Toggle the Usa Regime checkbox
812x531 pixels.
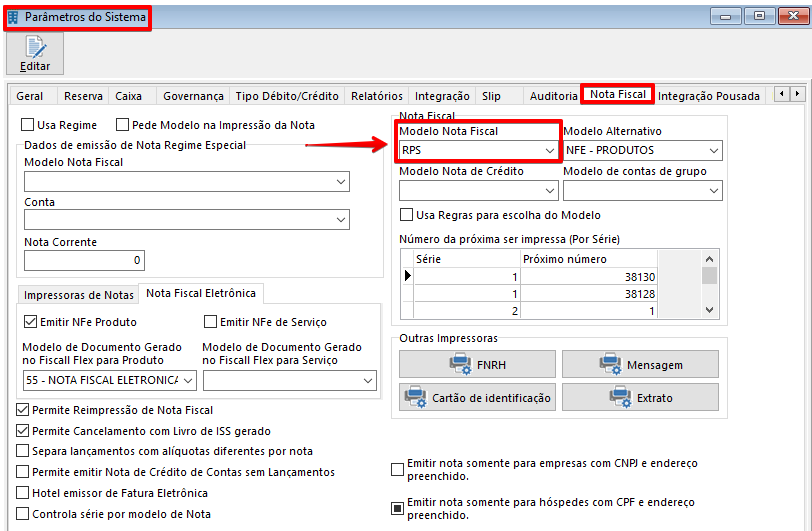point(27,125)
